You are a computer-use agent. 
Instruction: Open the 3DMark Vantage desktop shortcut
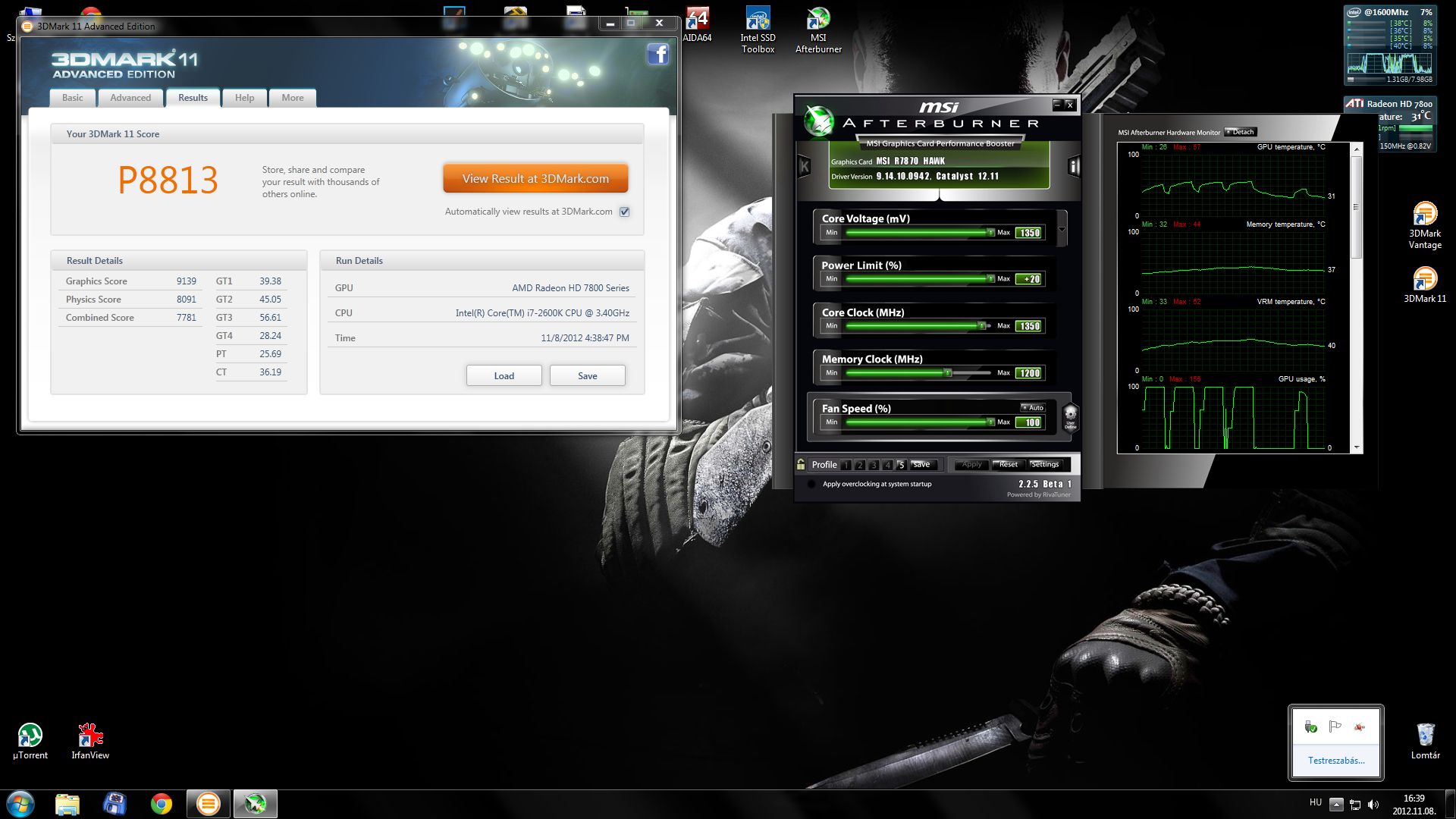1425,225
